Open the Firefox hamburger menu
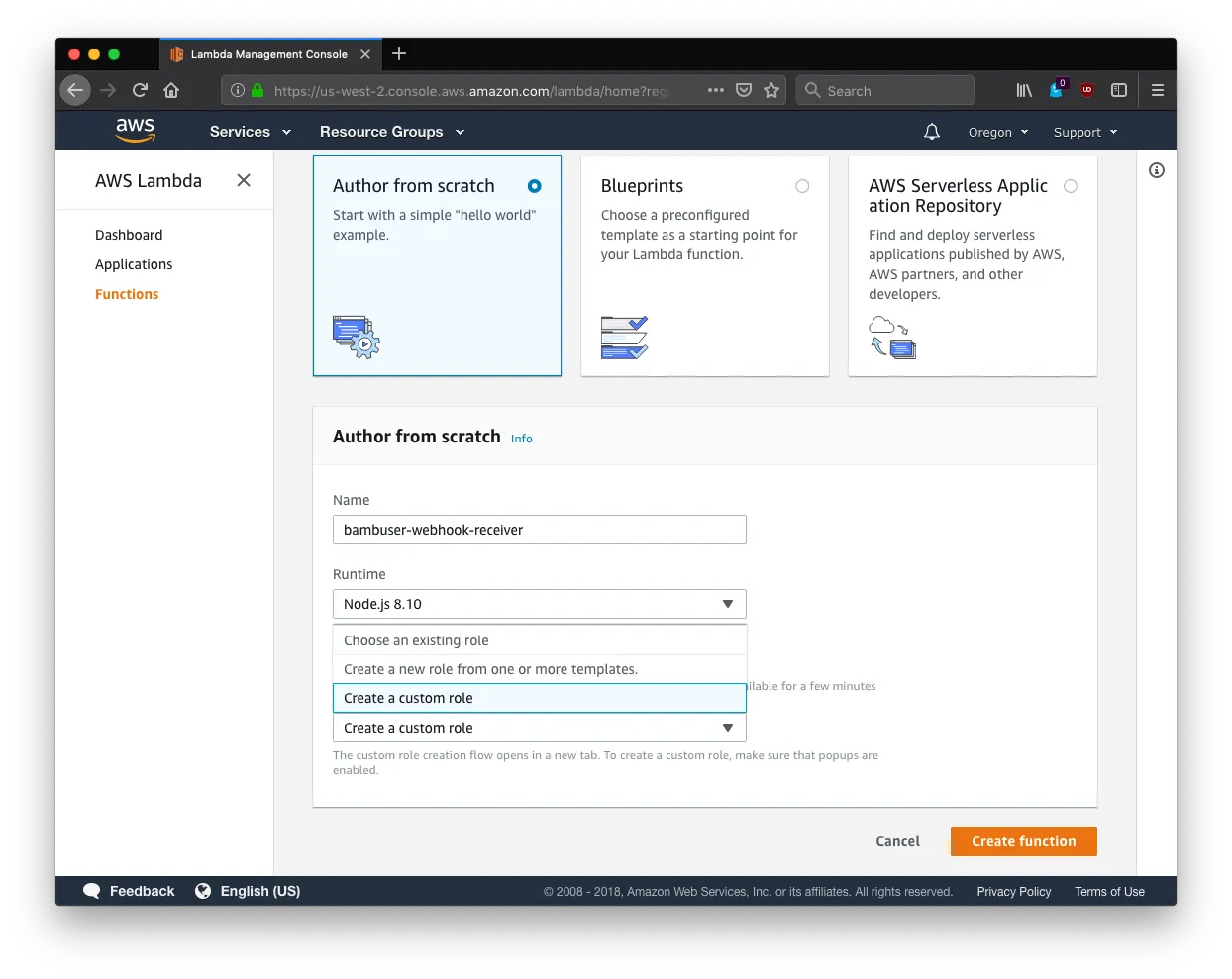1232x979 pixels. pos(1157,90)
